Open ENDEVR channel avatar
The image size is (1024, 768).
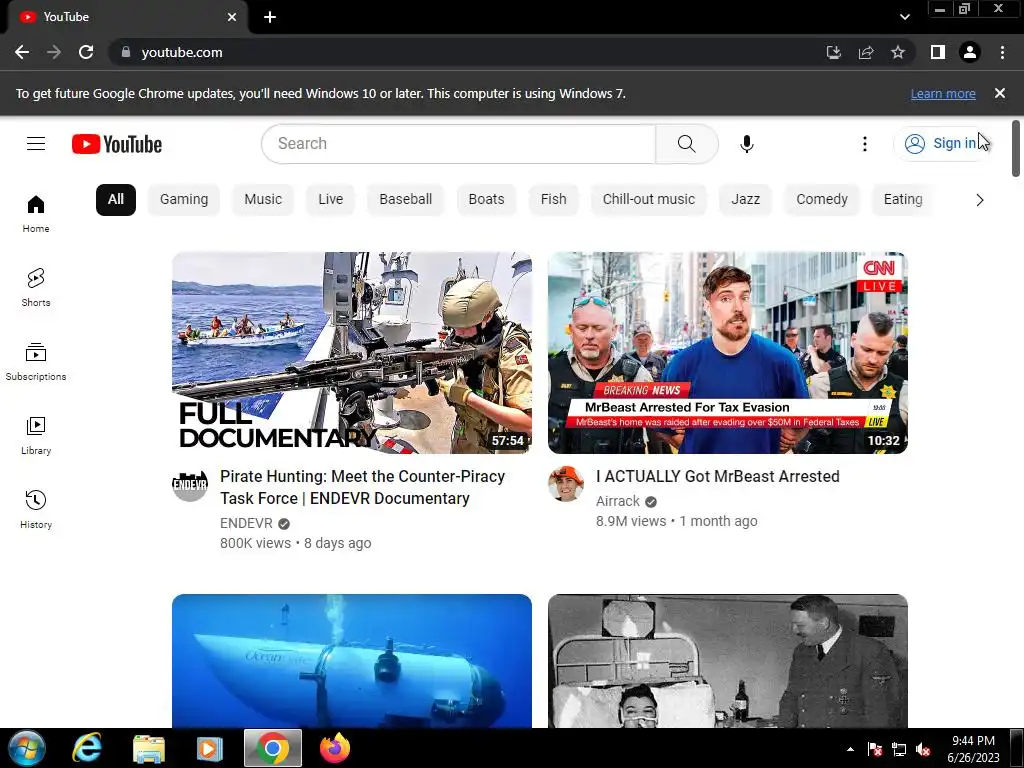pyautogui.click(x=190, y=485)
